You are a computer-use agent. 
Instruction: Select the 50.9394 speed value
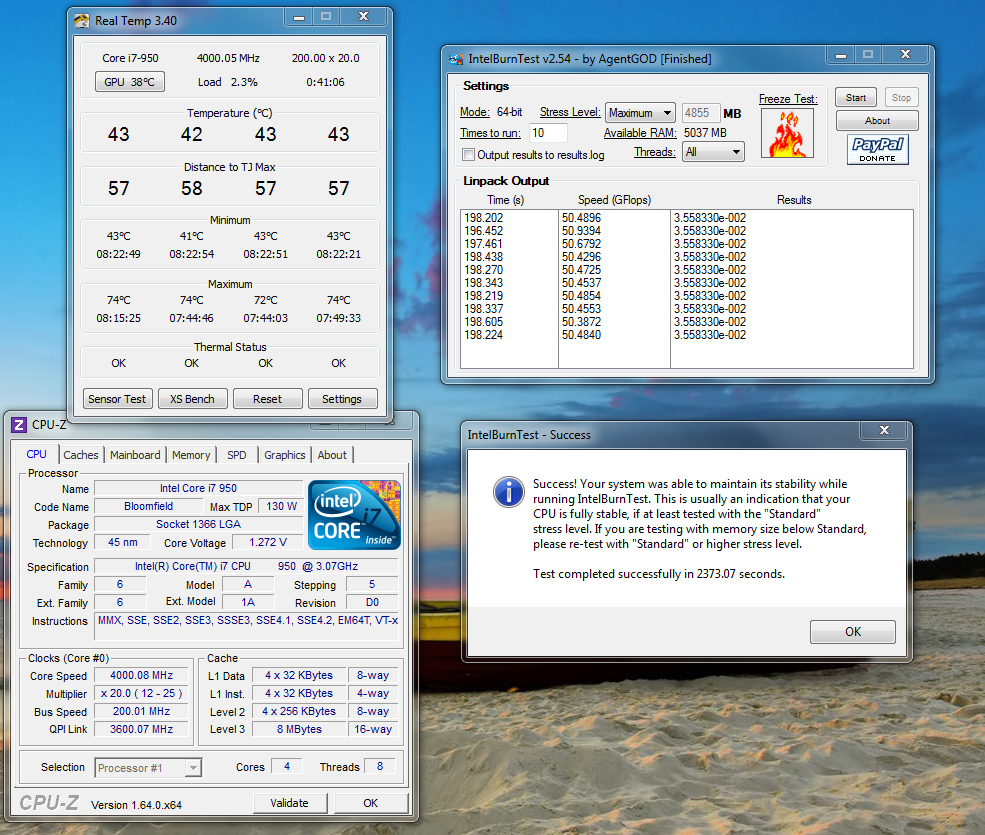pyautogui.click(x=581, y=231)
